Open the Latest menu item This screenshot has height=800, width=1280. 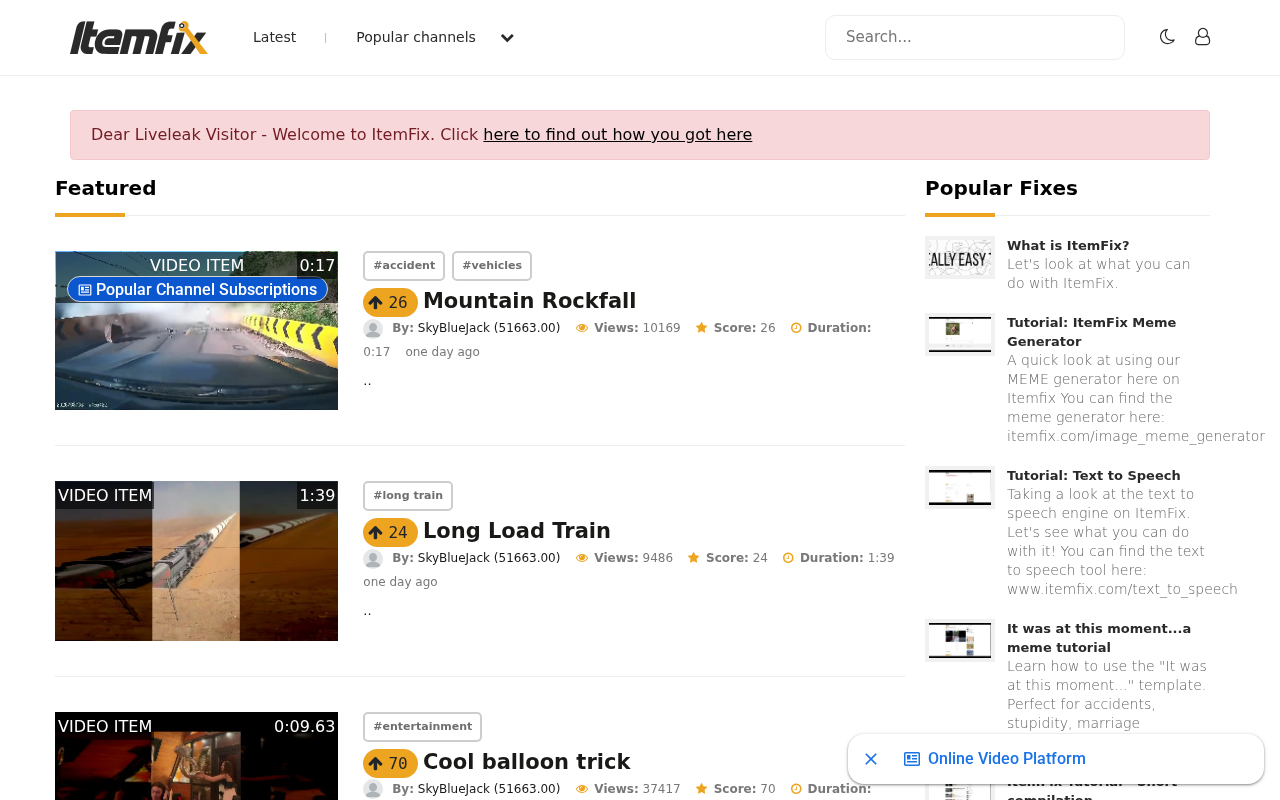[274, 37]
